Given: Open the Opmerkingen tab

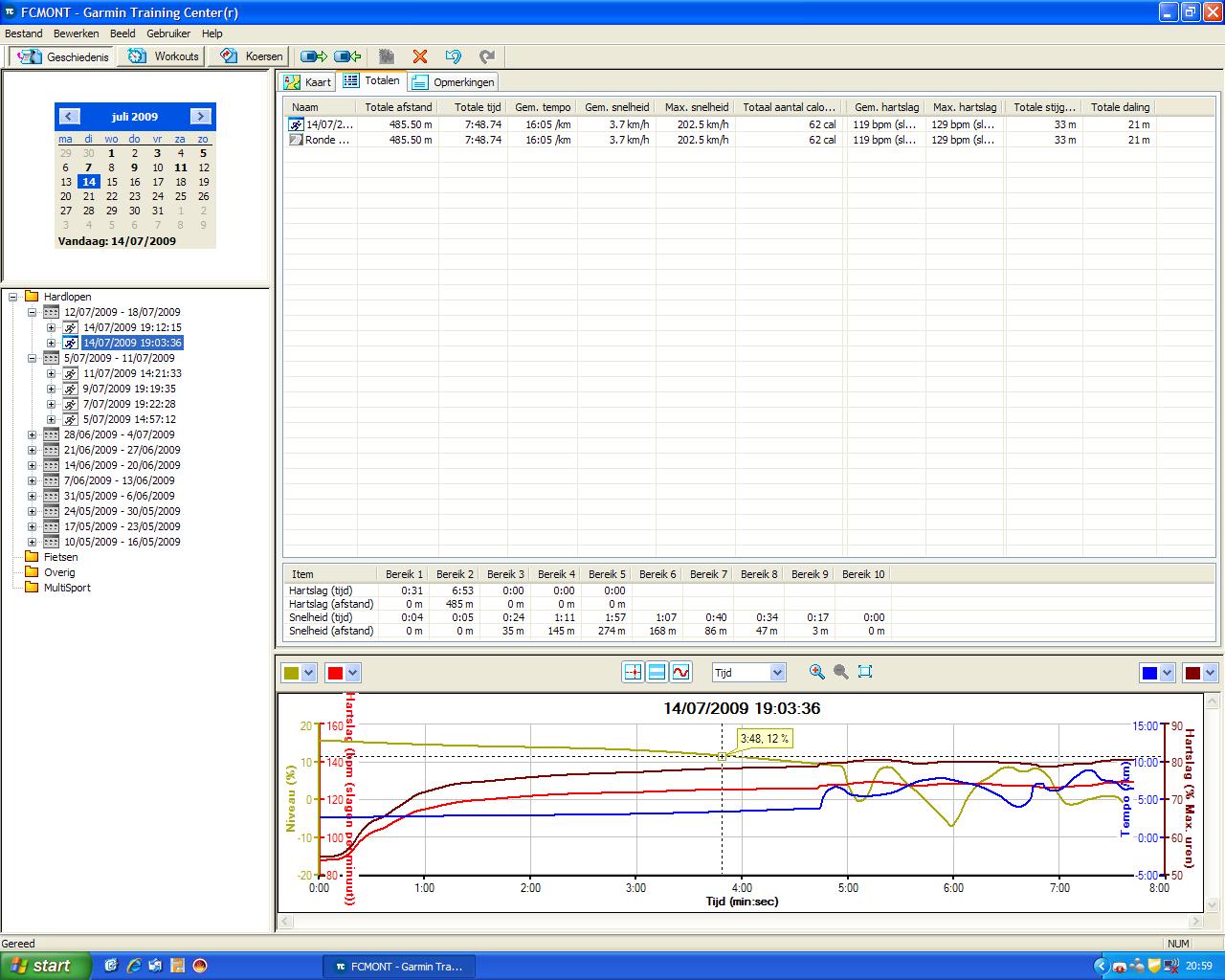Looking at the screenshot, I should (x=454, y=82).
